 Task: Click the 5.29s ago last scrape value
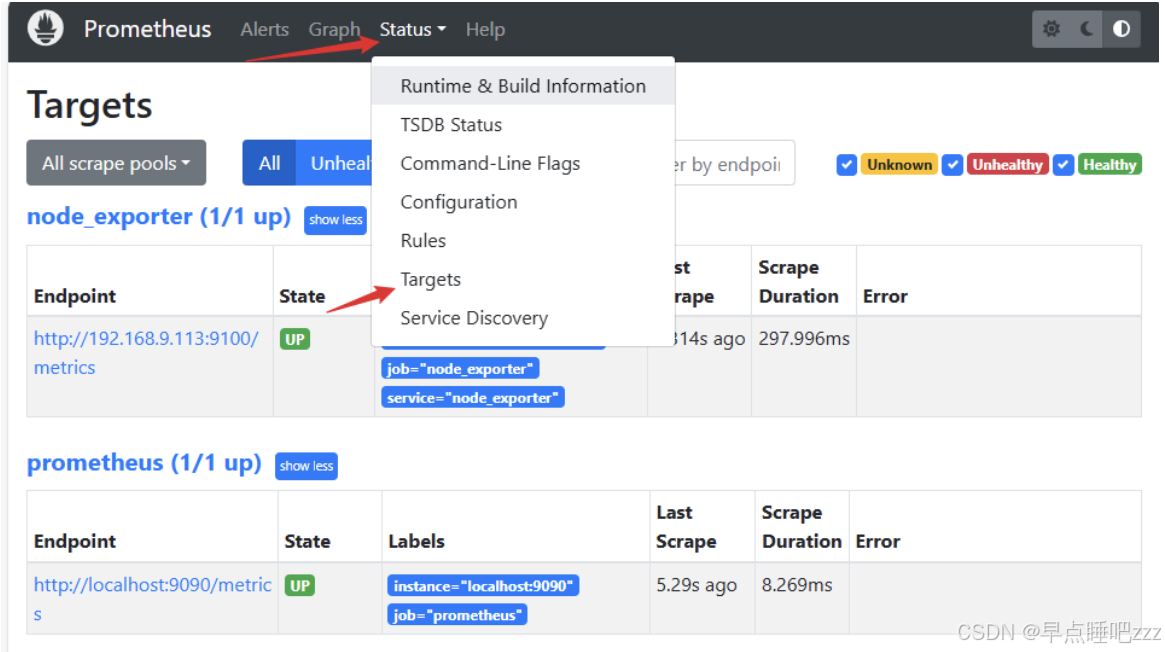pyautogui.click(x=696, y=585)
